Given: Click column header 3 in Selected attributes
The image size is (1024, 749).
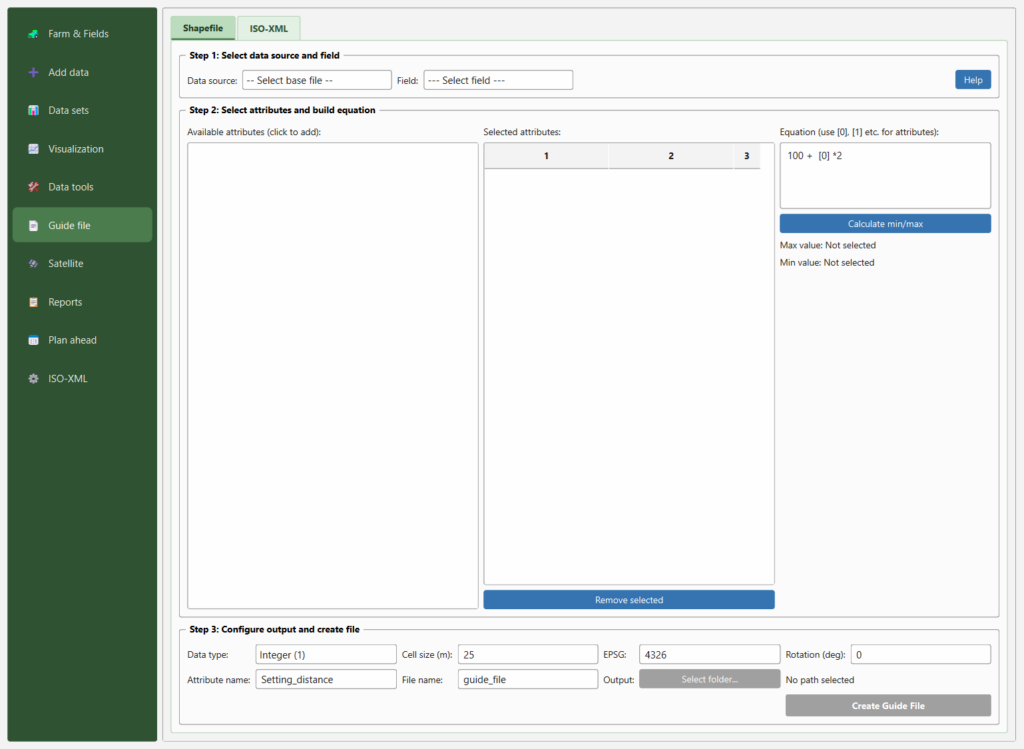Looking at the screenshot, I should pos(746,156).
